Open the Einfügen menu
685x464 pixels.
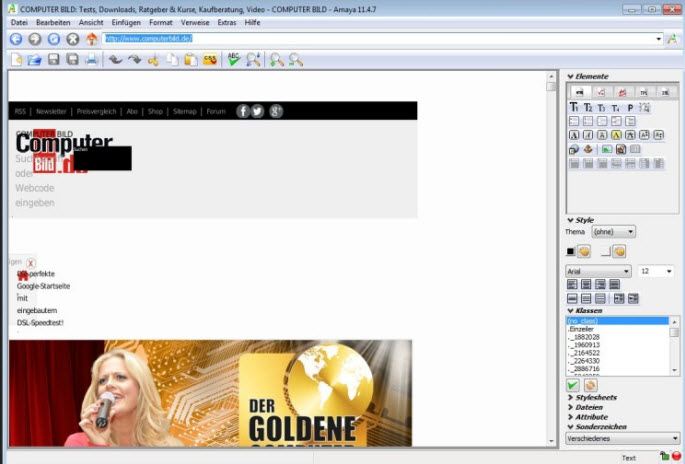[x=126, y=22]
